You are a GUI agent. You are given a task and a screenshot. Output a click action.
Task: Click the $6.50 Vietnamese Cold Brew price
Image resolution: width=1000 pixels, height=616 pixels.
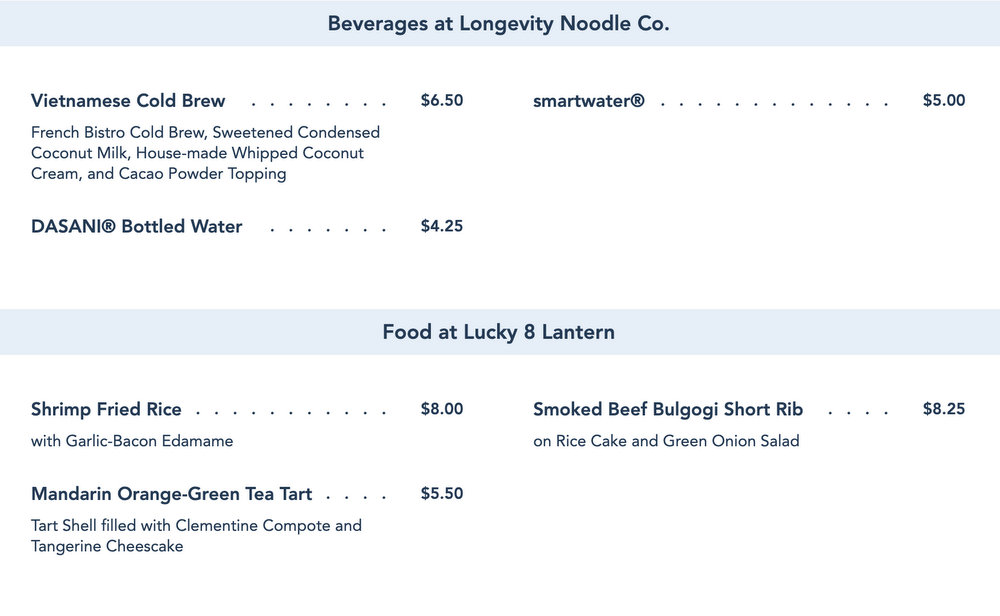pos(442,101)
